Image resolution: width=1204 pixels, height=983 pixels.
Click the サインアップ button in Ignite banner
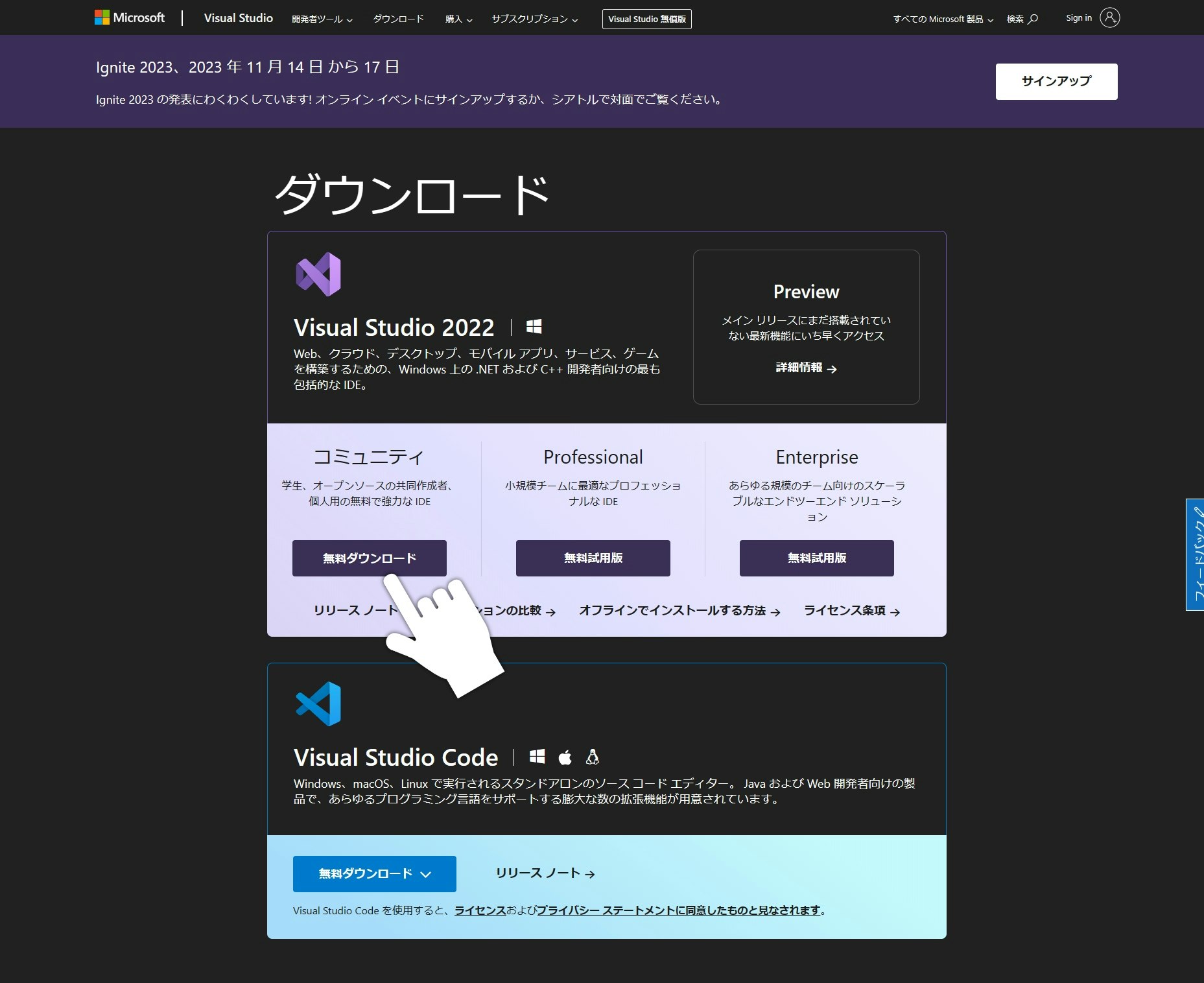click(1057, 81)
